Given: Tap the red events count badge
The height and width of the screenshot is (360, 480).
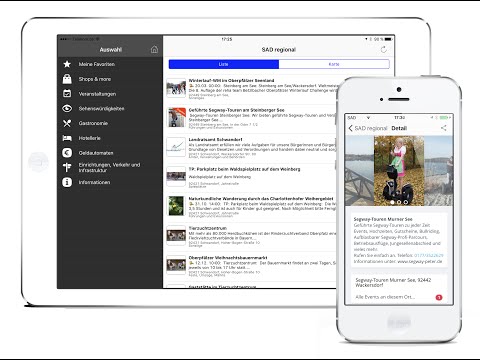Looking at the screenshot, I should click(x=439, y=297).
